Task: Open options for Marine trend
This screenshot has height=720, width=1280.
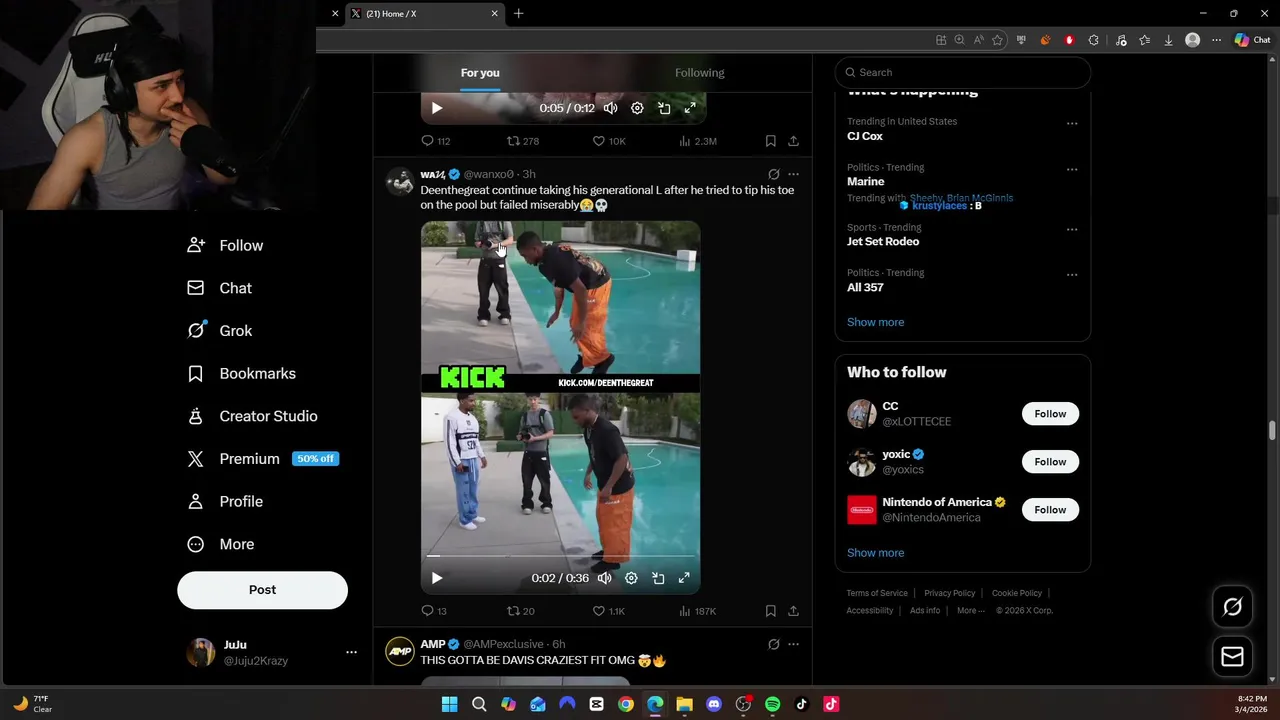Action: coord(1072,170)
